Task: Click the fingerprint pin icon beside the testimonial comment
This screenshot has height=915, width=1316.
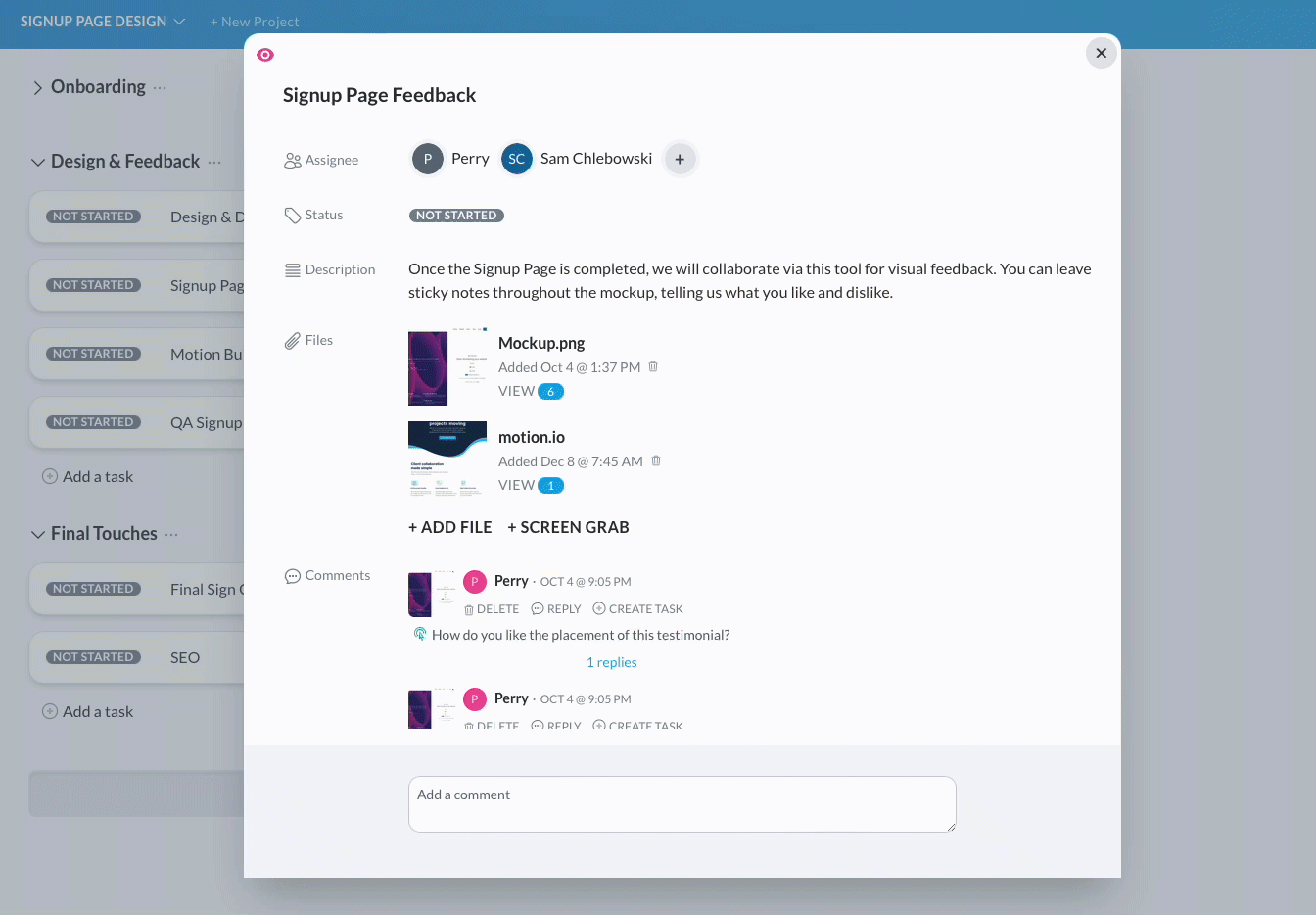Action: click(x=420, y=634)
